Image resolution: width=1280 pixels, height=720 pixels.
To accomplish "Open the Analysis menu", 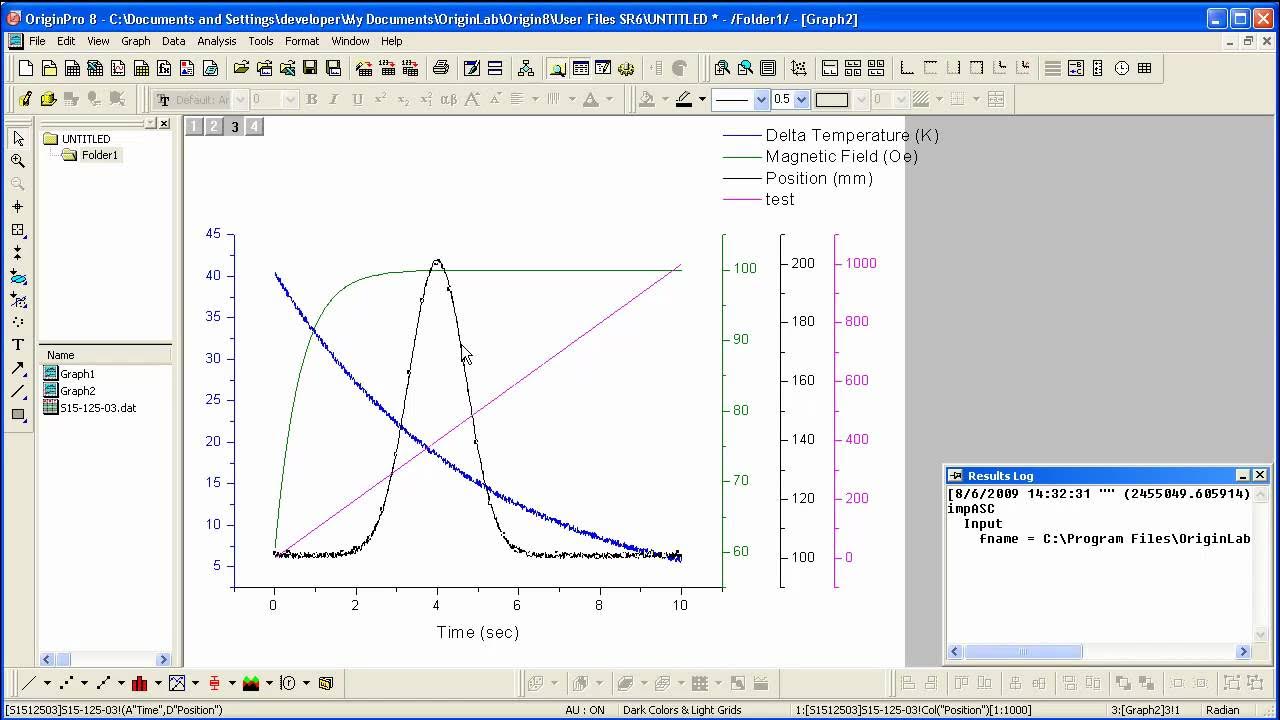I will 216,41.
